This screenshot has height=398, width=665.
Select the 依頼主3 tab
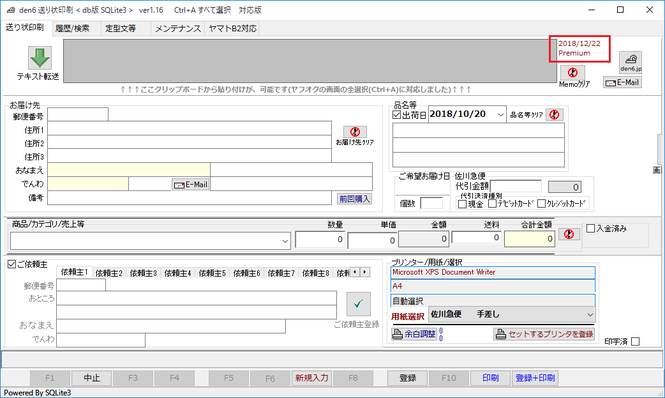click(x=143, y=273)
